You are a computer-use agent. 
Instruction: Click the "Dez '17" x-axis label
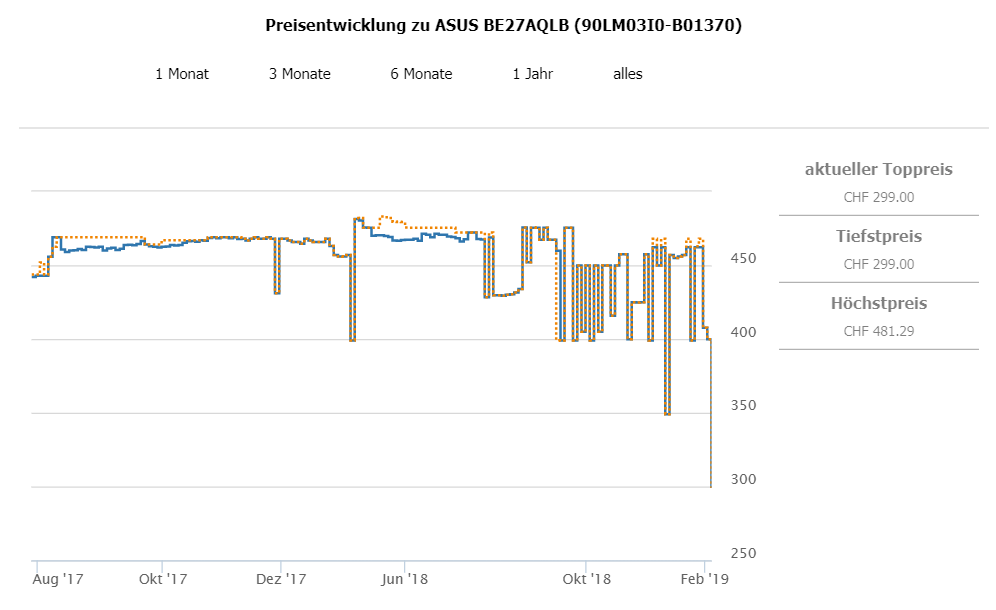(281, 579)
